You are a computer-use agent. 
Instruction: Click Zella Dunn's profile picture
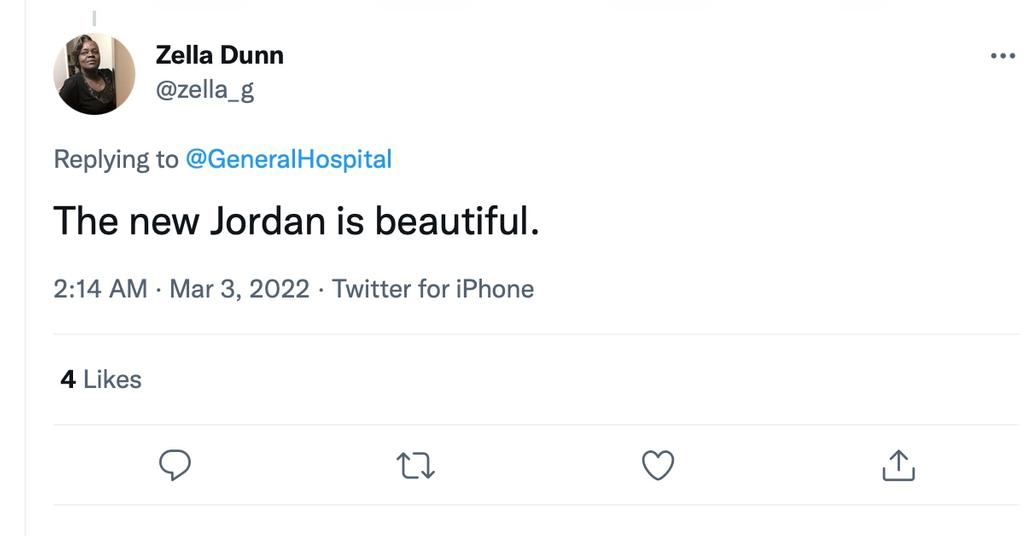coord(94,73)
